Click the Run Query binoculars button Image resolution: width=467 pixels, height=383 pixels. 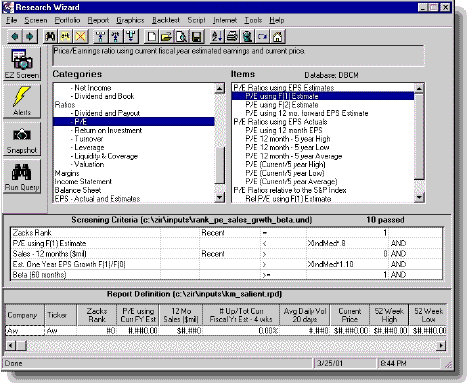22,176
